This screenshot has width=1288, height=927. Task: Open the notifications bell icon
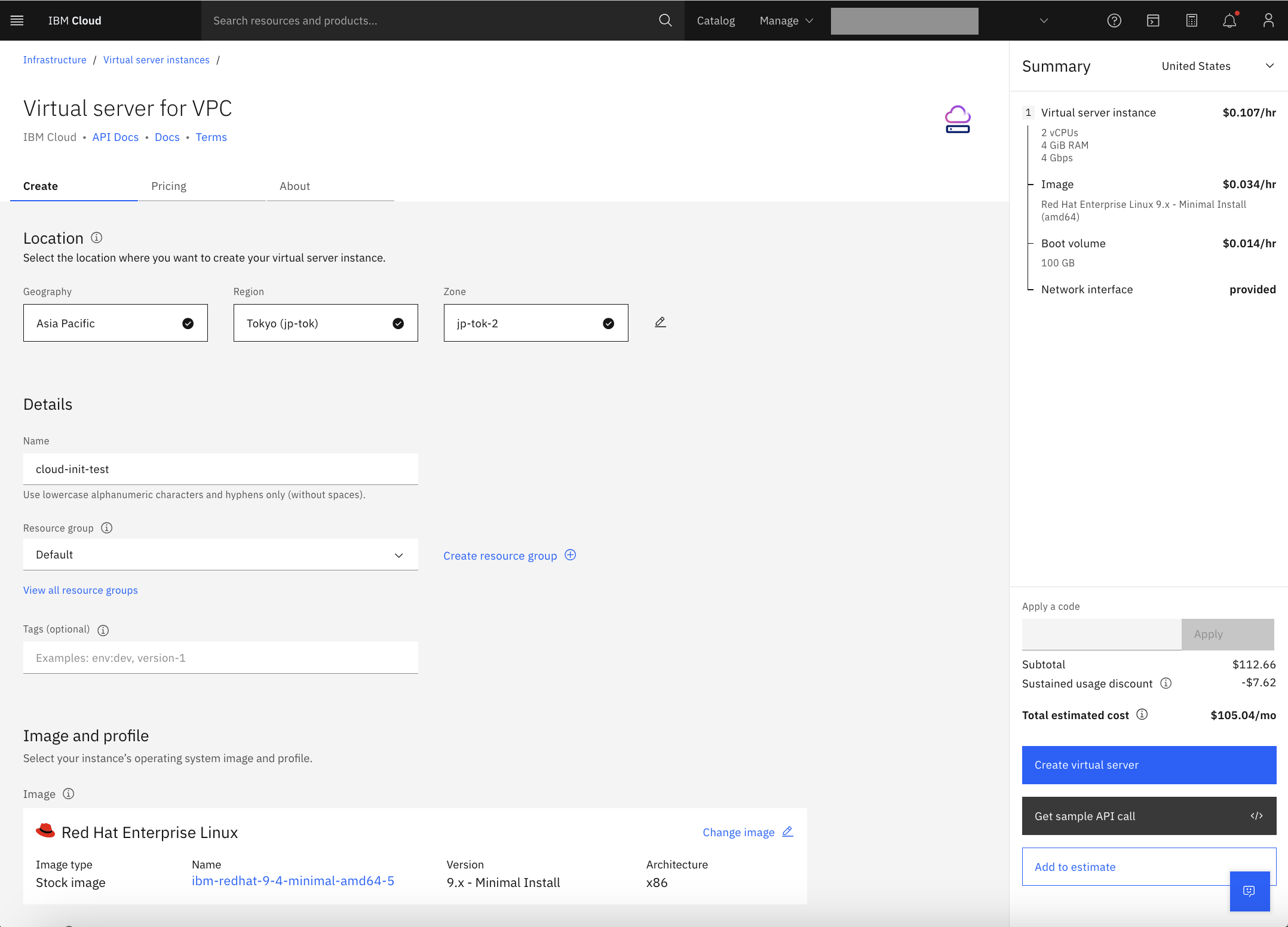click(1229, 20)
